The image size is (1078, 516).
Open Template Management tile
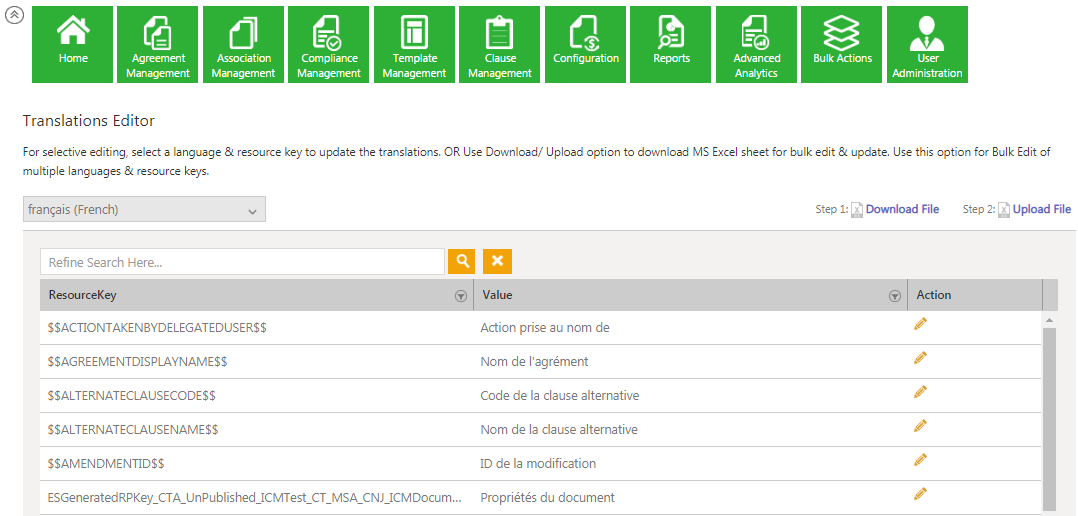pyautogui.click(x=415, y=44)
